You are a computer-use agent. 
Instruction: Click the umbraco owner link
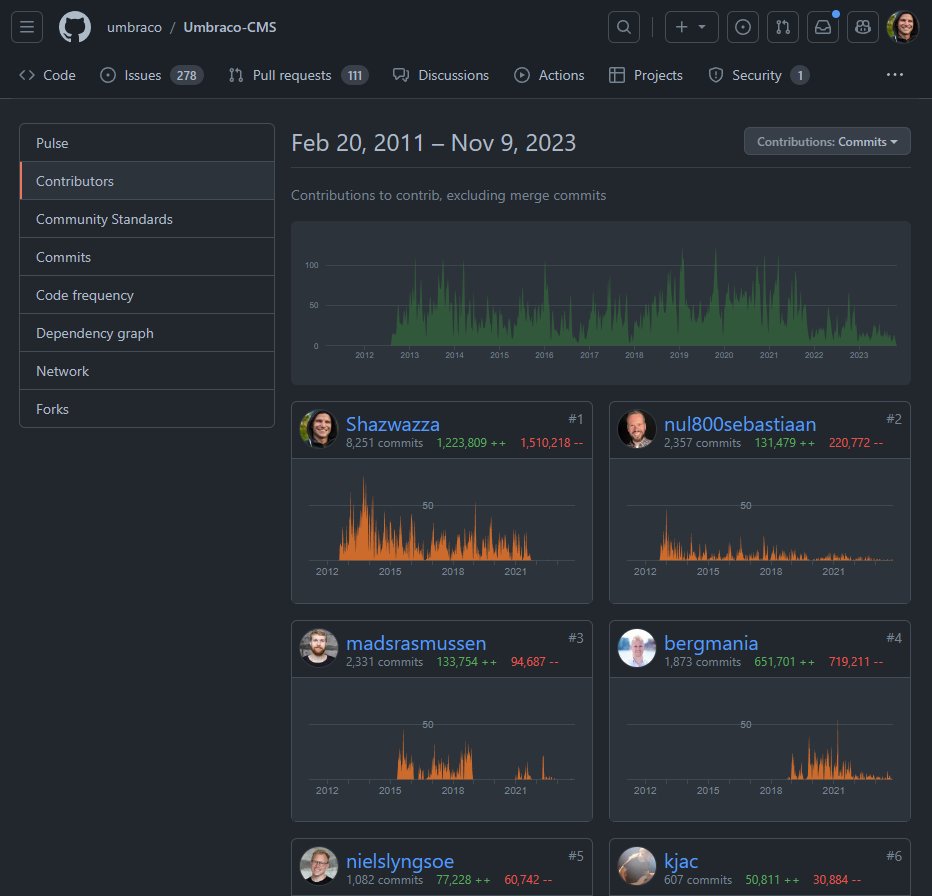pyautogui.click(x=134, y=27)
